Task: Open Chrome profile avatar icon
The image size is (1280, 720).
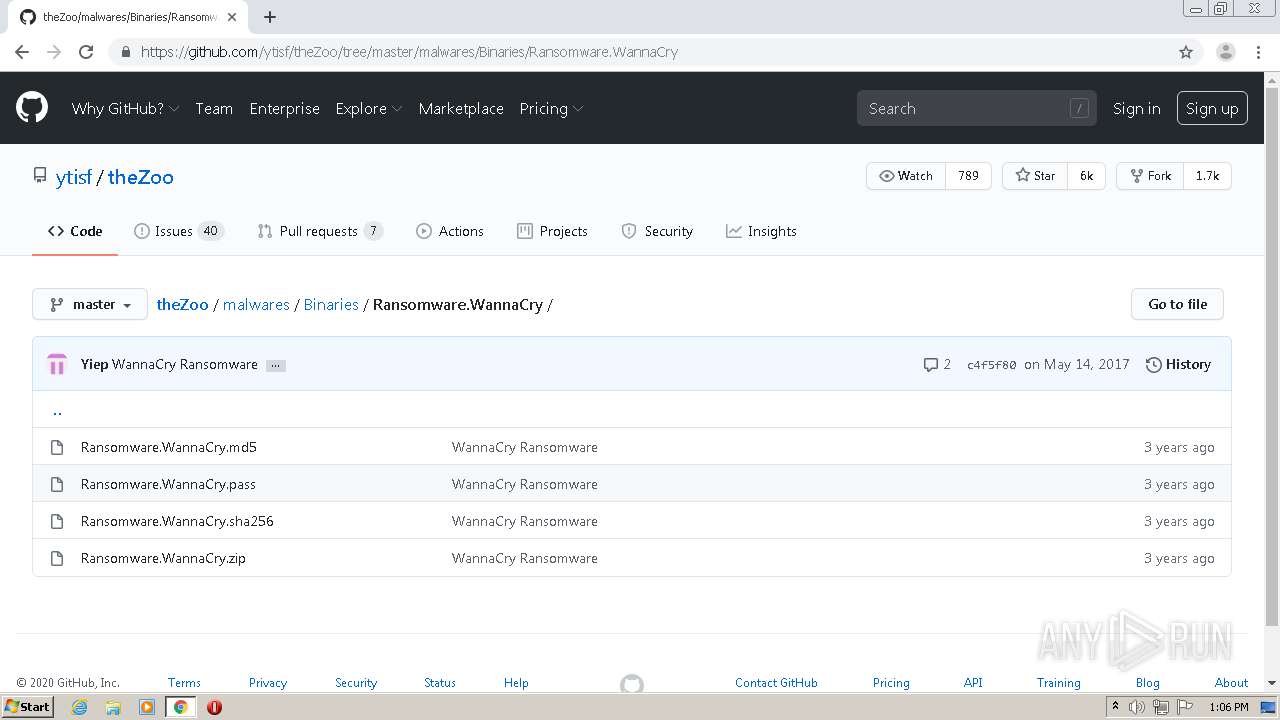Action: (1225, 52)
